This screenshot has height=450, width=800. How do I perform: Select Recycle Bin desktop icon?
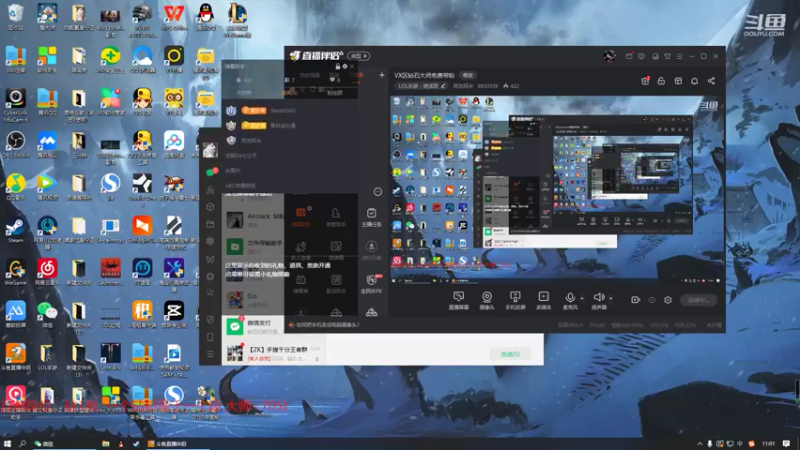pyautogui.click(x=15, y=17)
